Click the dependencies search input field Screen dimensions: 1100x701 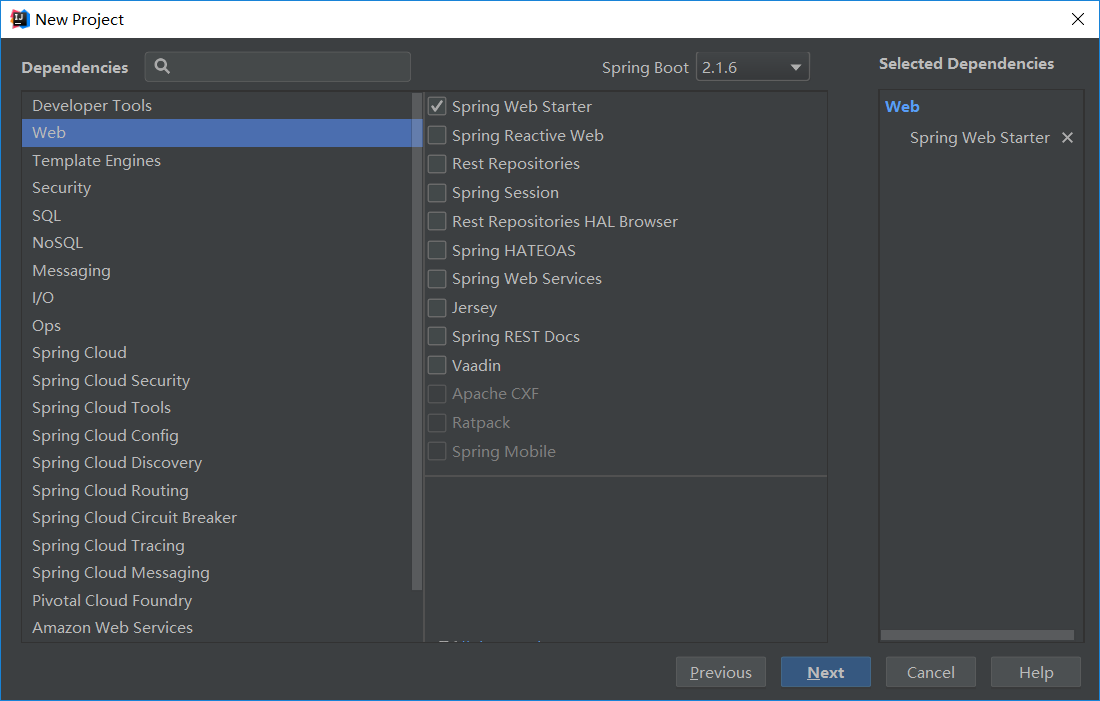point(278,67)
